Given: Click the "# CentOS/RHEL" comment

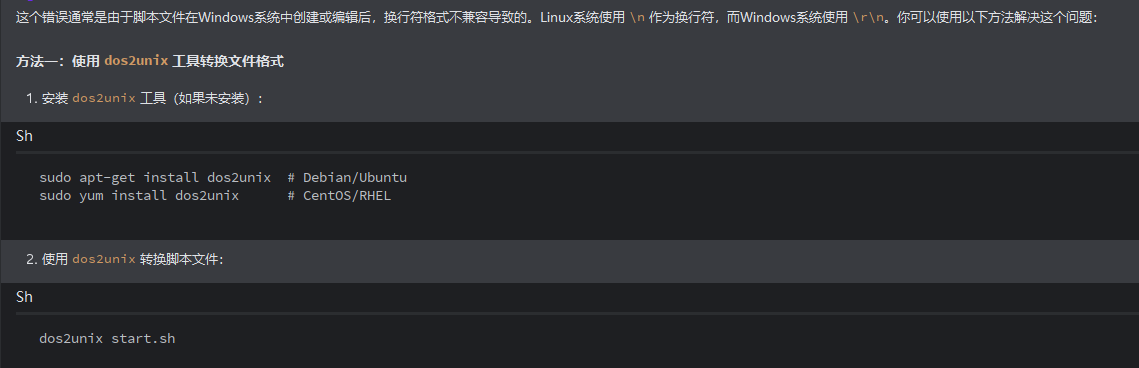Looking at the screenshot, I should (x=339, y=196).
